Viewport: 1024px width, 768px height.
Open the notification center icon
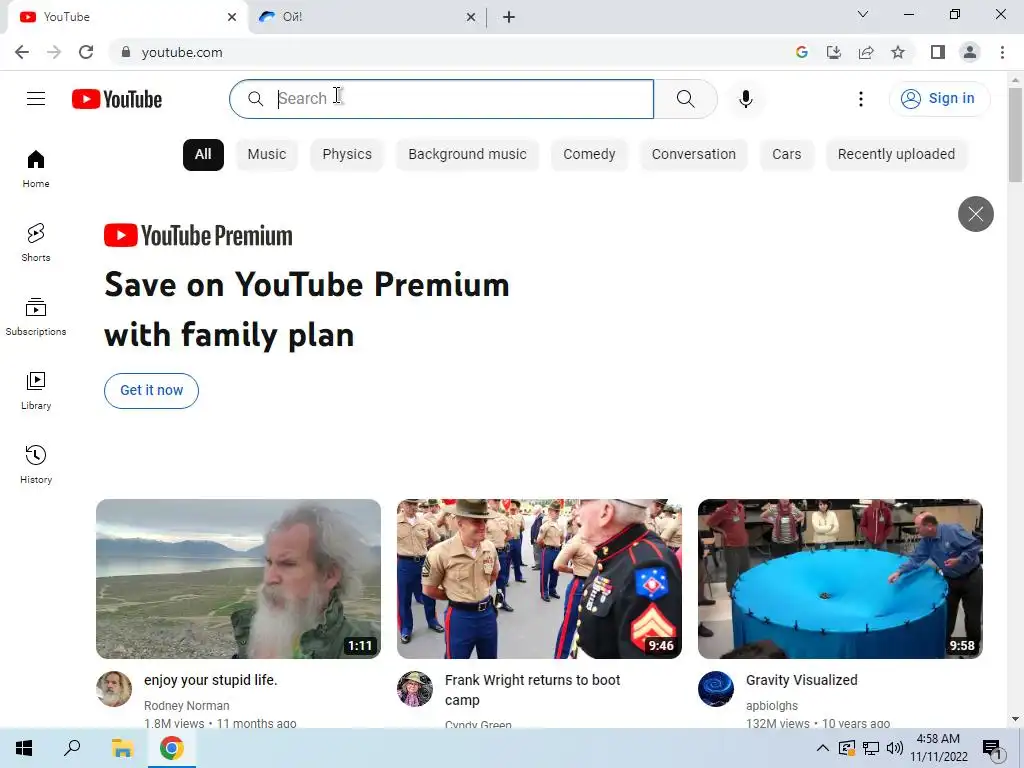pyautogui.click(x=992, y=749)
